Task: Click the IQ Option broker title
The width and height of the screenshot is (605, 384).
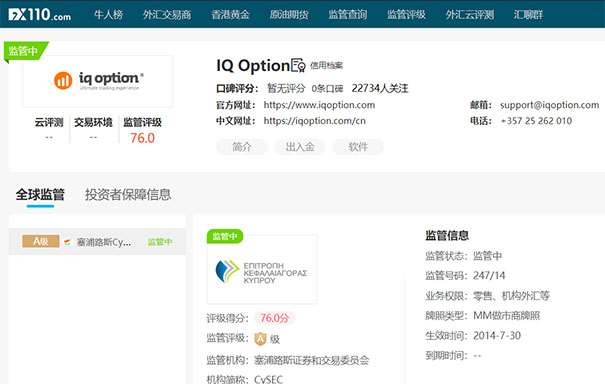Action: [x=253, y=65]
